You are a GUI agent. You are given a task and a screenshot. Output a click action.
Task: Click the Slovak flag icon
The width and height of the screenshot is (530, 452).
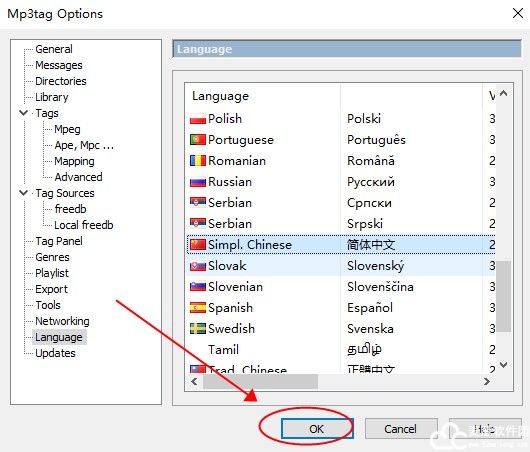[198, 266]
